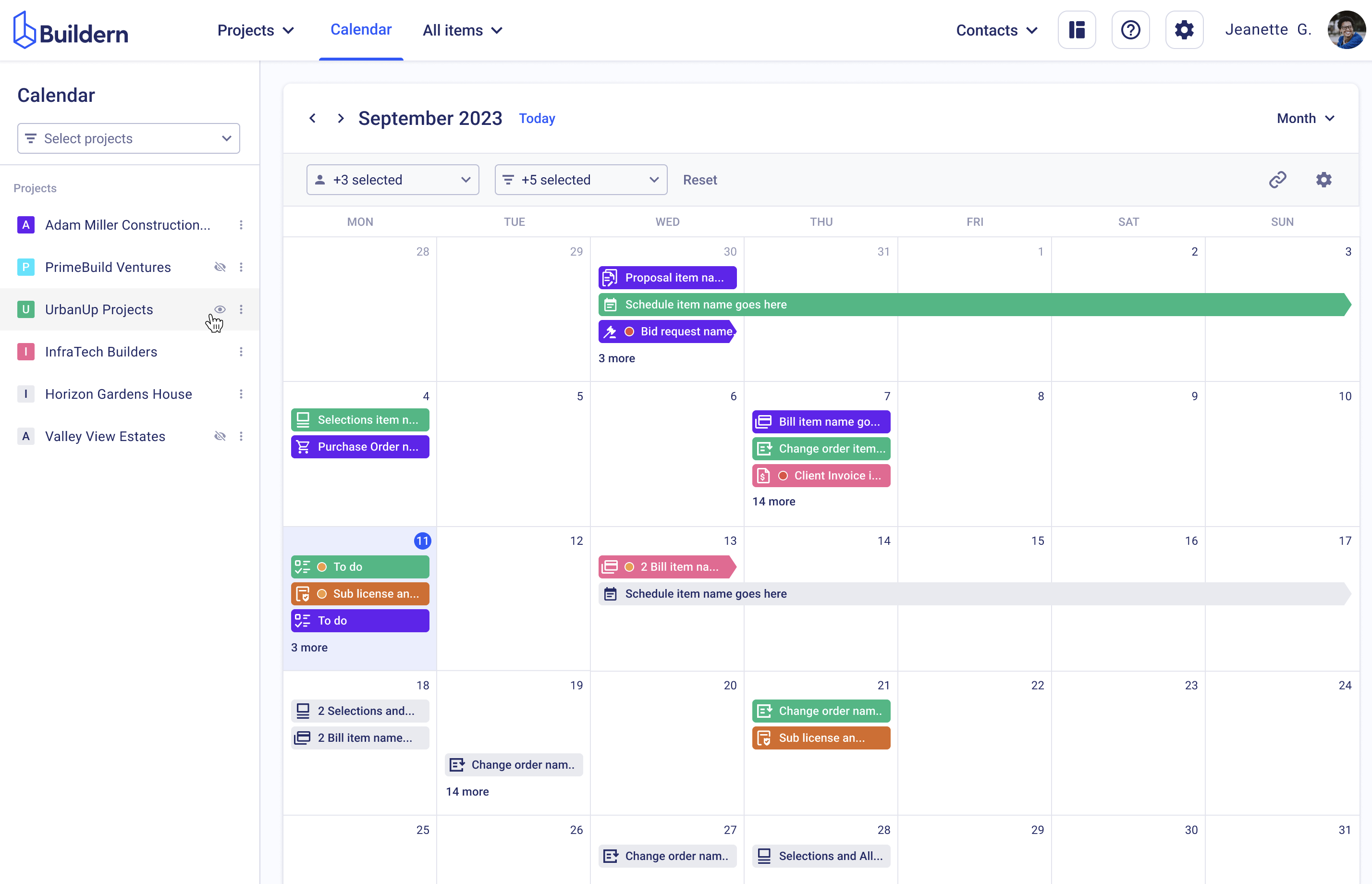Open Selections and All item on September 28
1372x884 pixels.
(x=821, y=856)
